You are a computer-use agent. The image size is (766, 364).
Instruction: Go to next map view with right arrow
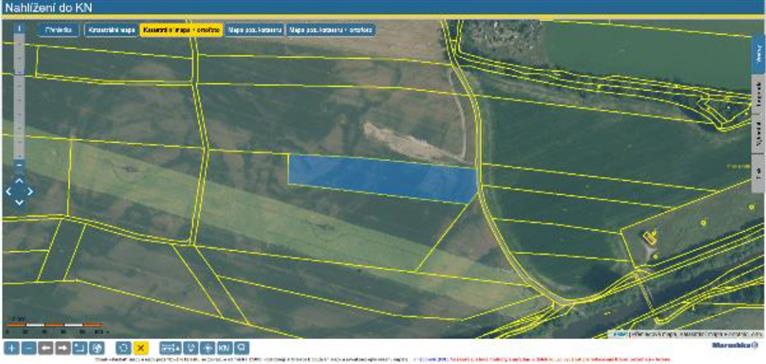(x=63, y=348)
